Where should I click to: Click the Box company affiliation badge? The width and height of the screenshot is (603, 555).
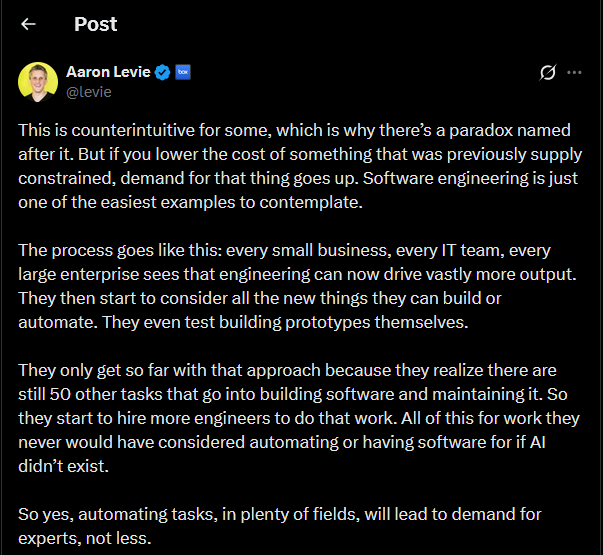click(x=183, y=72)
